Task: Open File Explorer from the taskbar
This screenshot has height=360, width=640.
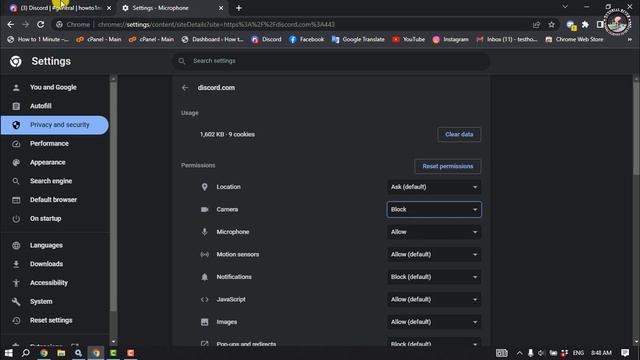Action: pyautogui.click(x=61, y=353)
